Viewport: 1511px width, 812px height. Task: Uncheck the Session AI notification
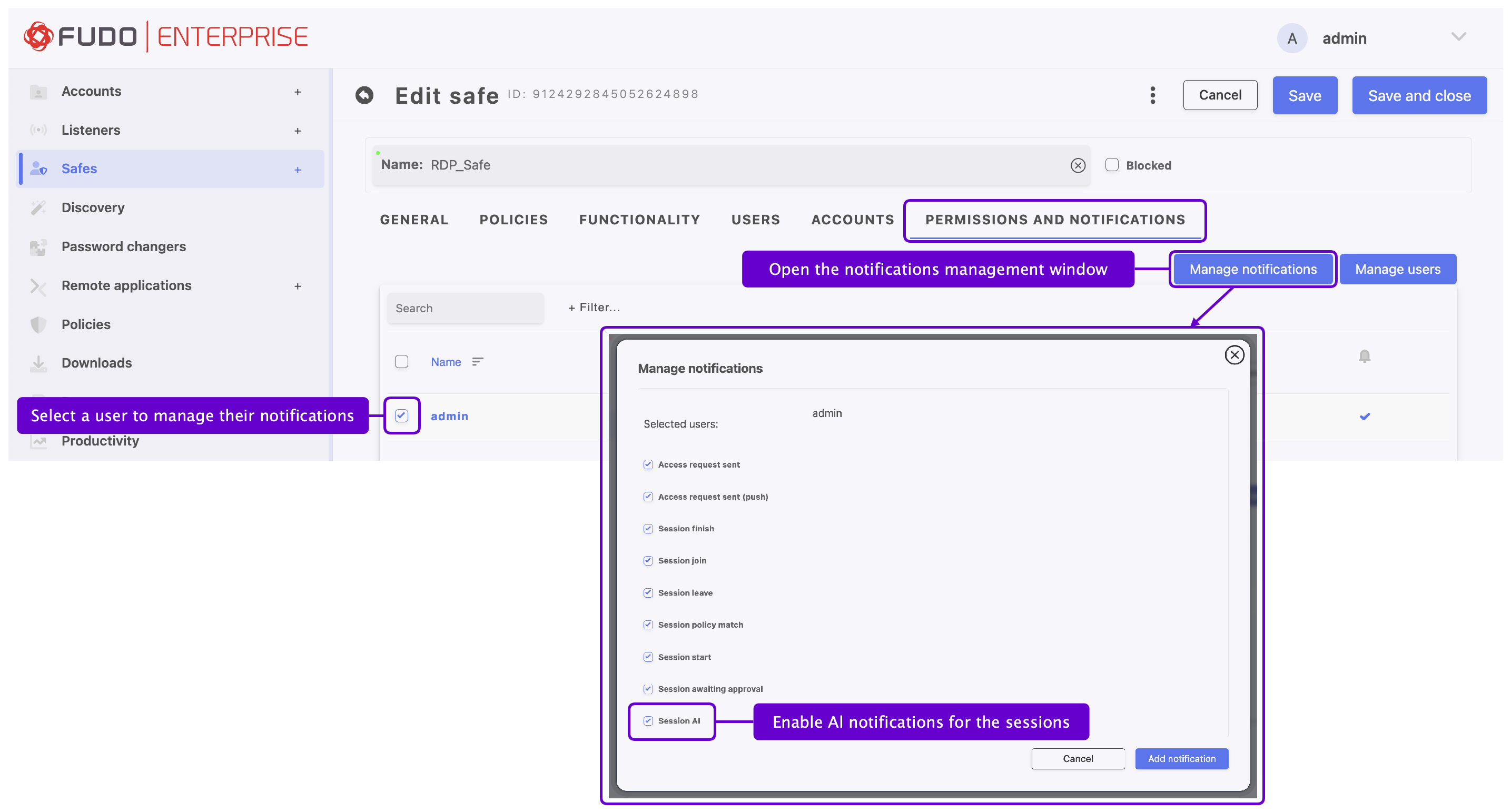648,720
